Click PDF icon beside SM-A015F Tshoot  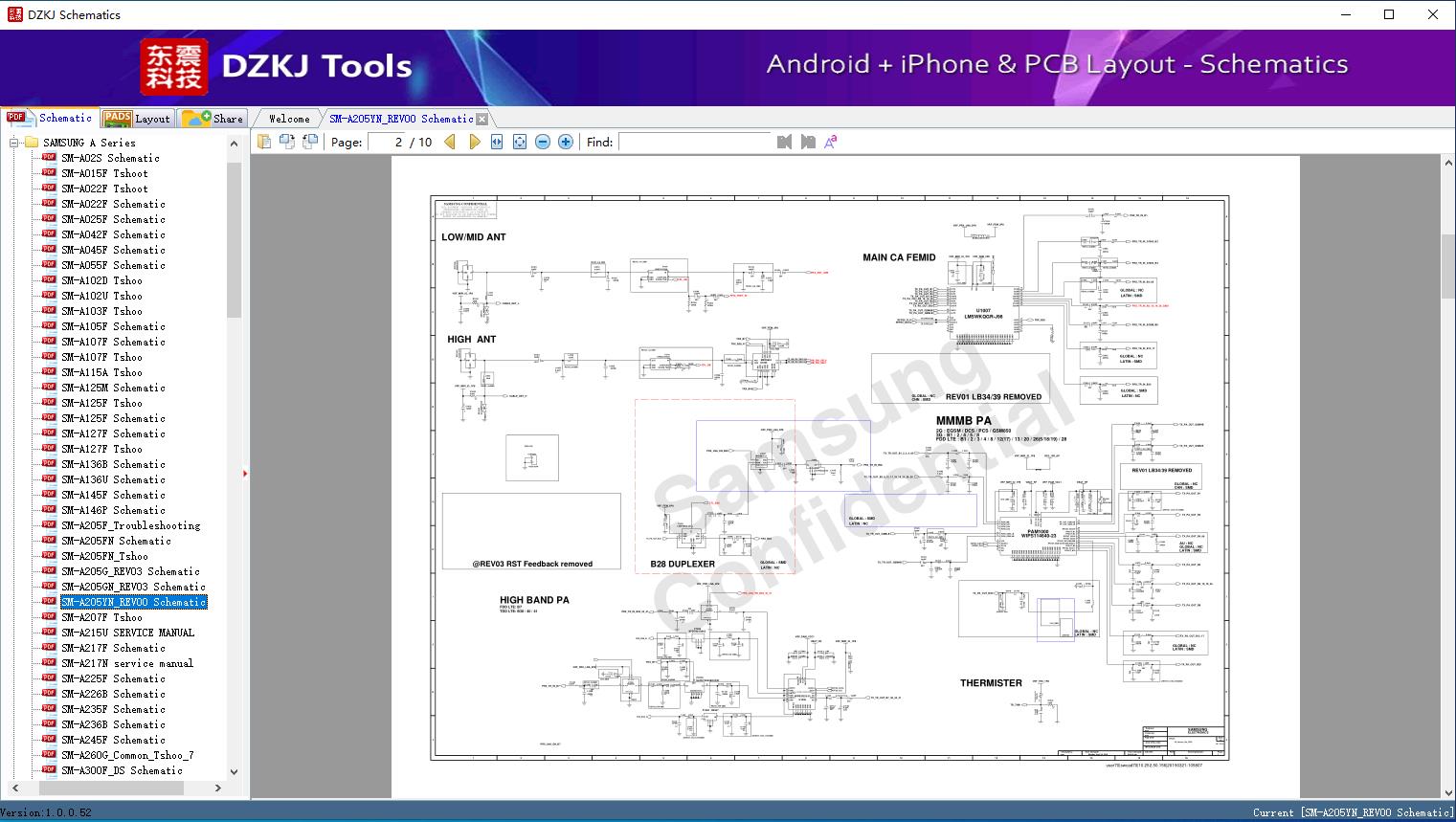point(49,173)
